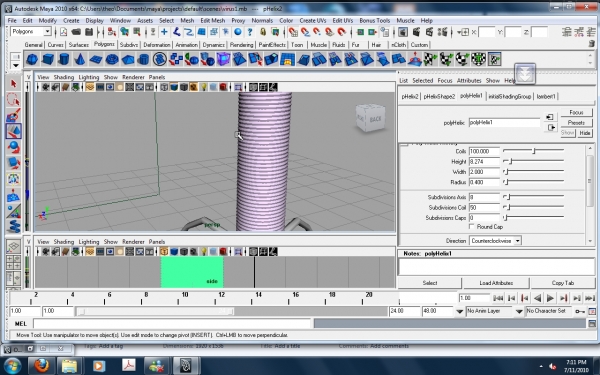This screenshot has width=600, height=375.
Task: Play animation backwards
Action: [538, 298]
